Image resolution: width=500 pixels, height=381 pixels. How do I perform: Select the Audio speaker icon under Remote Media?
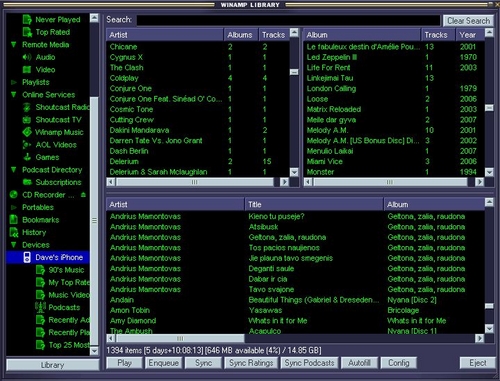[x=27, y=57]
